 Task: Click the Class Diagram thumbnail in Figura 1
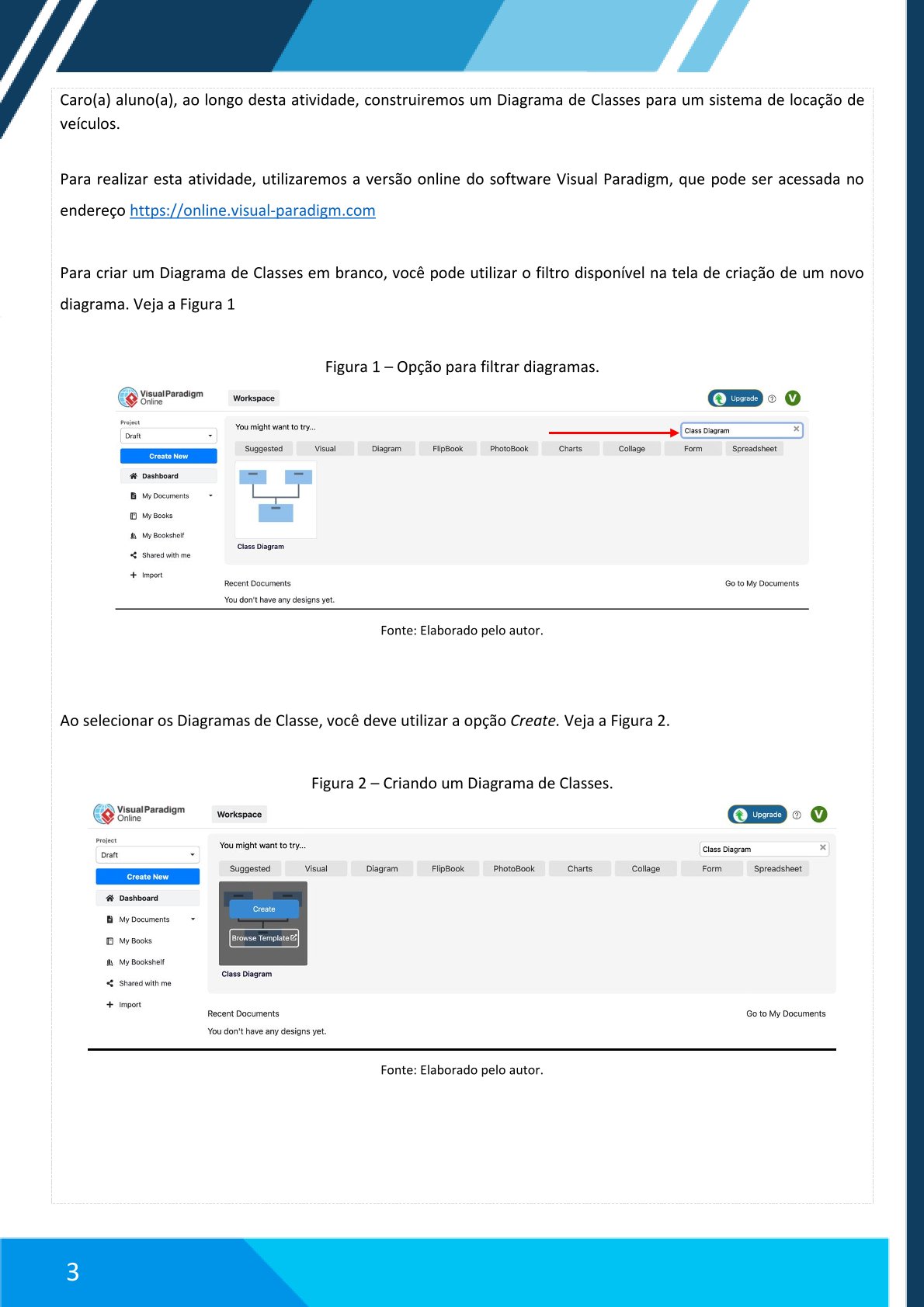click(276, 499)
